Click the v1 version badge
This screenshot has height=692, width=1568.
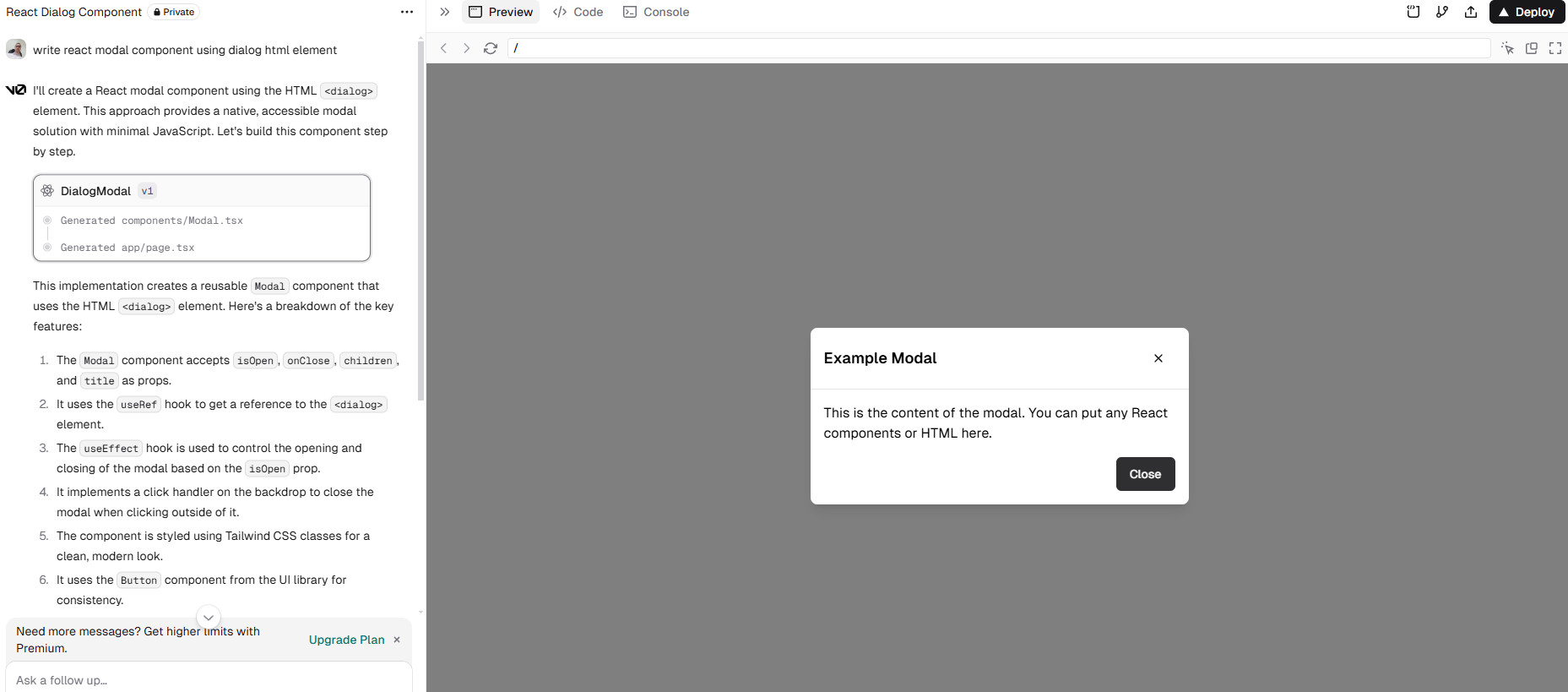(148, 191)
